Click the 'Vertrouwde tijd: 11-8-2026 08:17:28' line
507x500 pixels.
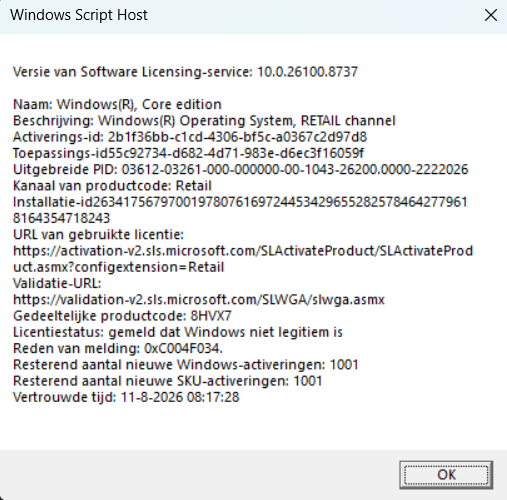point(126,397)
